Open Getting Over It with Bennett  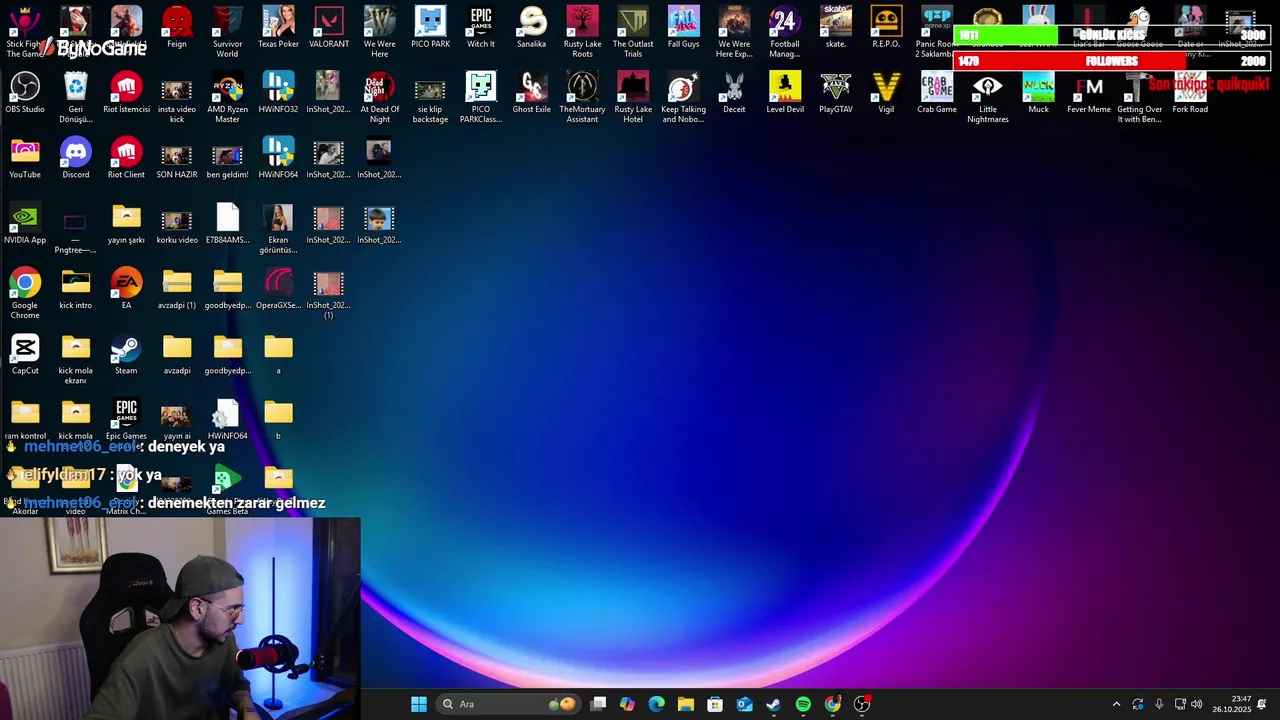[x=1139, y=97]
